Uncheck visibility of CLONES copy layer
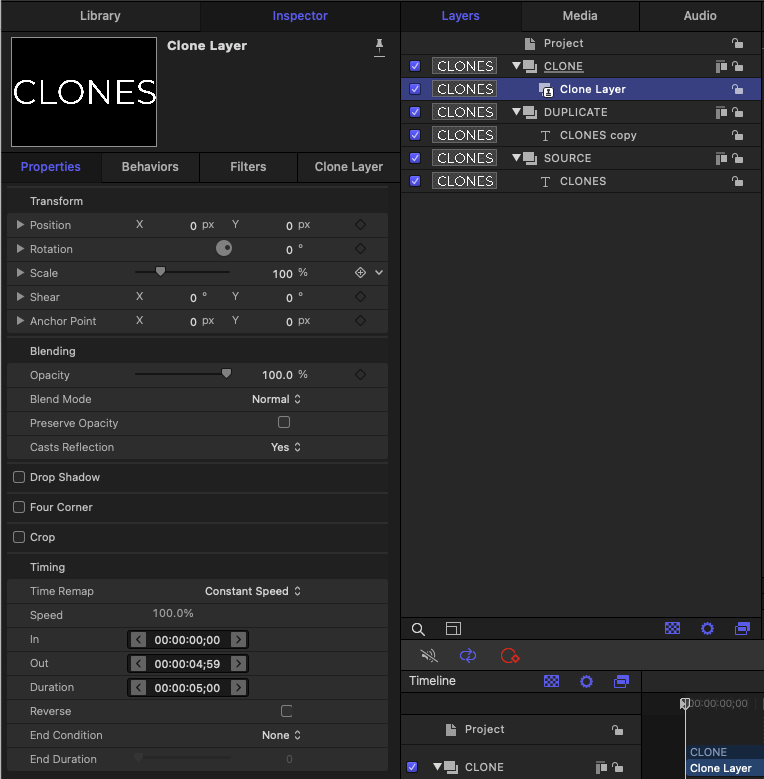 (x=415, y=135)
